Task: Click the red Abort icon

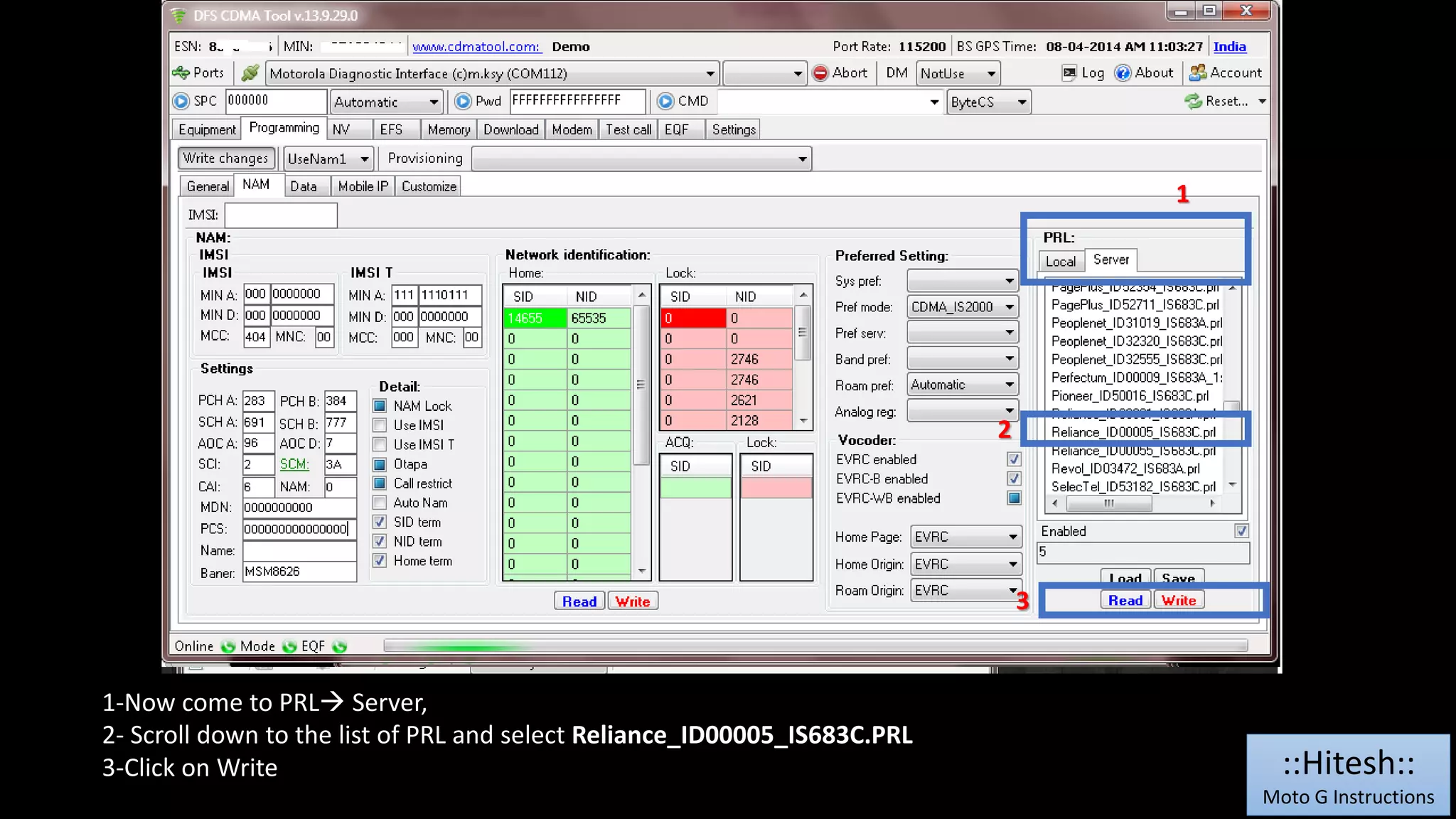Action: 820,73
